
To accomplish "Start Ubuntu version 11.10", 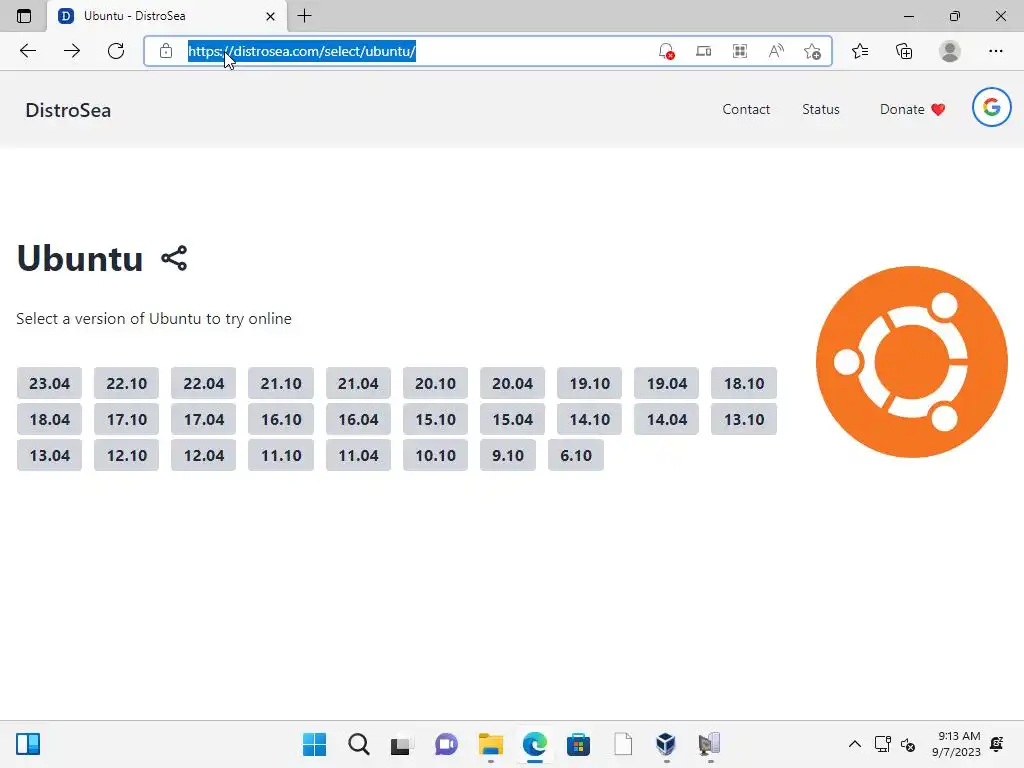I will [x=281, y=455].
